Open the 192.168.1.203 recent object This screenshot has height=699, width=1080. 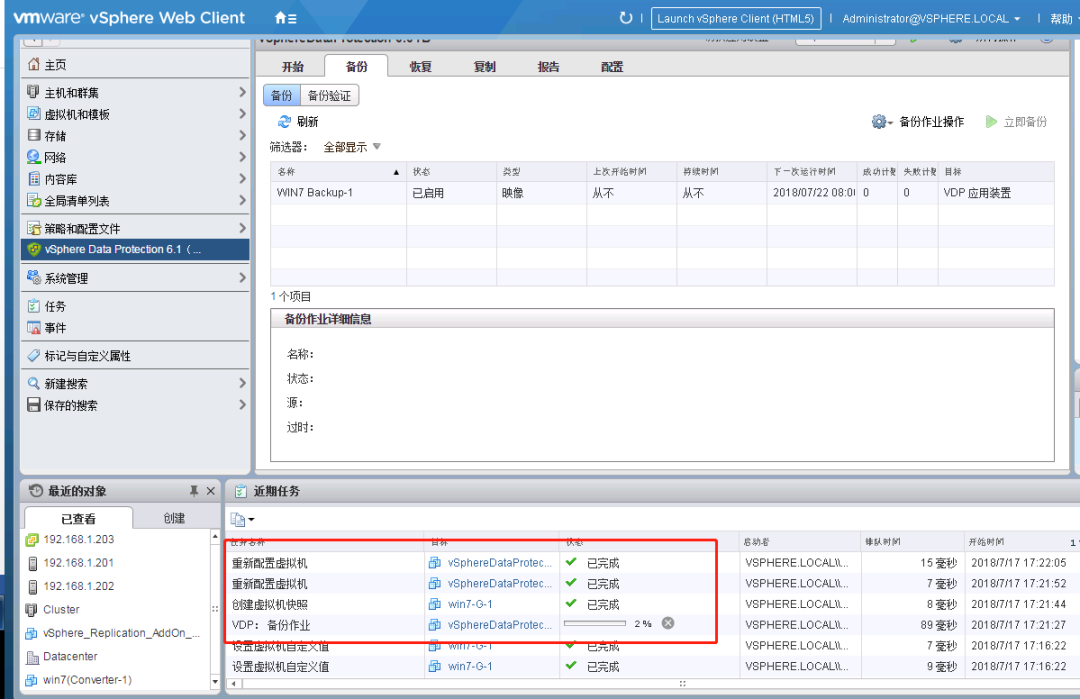tap(79, 539)
